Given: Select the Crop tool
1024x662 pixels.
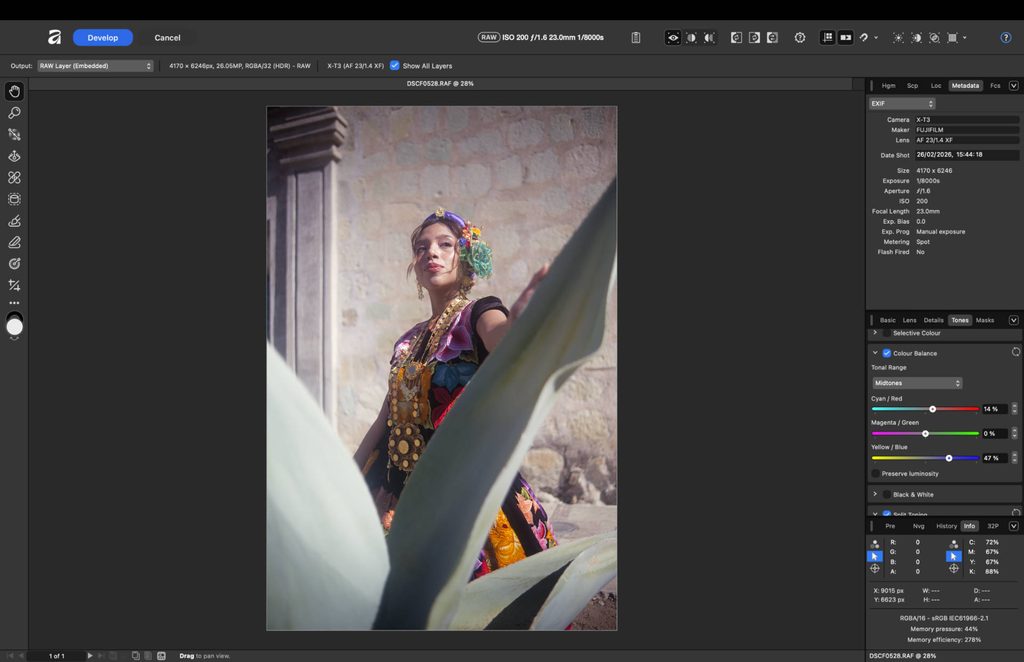Looking at the screenshot, I should point(14,285).
